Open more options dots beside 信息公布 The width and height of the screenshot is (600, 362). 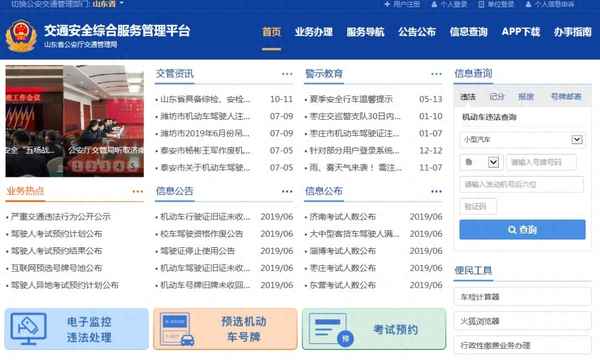436,191
